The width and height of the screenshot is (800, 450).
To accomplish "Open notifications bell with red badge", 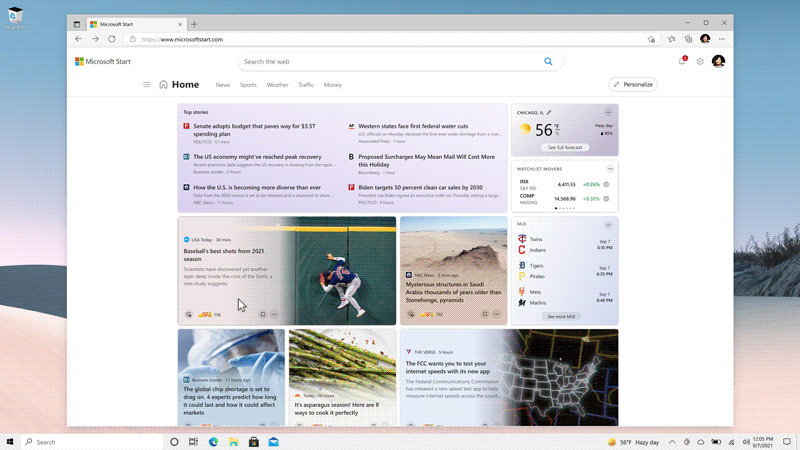I will point(682,61).
